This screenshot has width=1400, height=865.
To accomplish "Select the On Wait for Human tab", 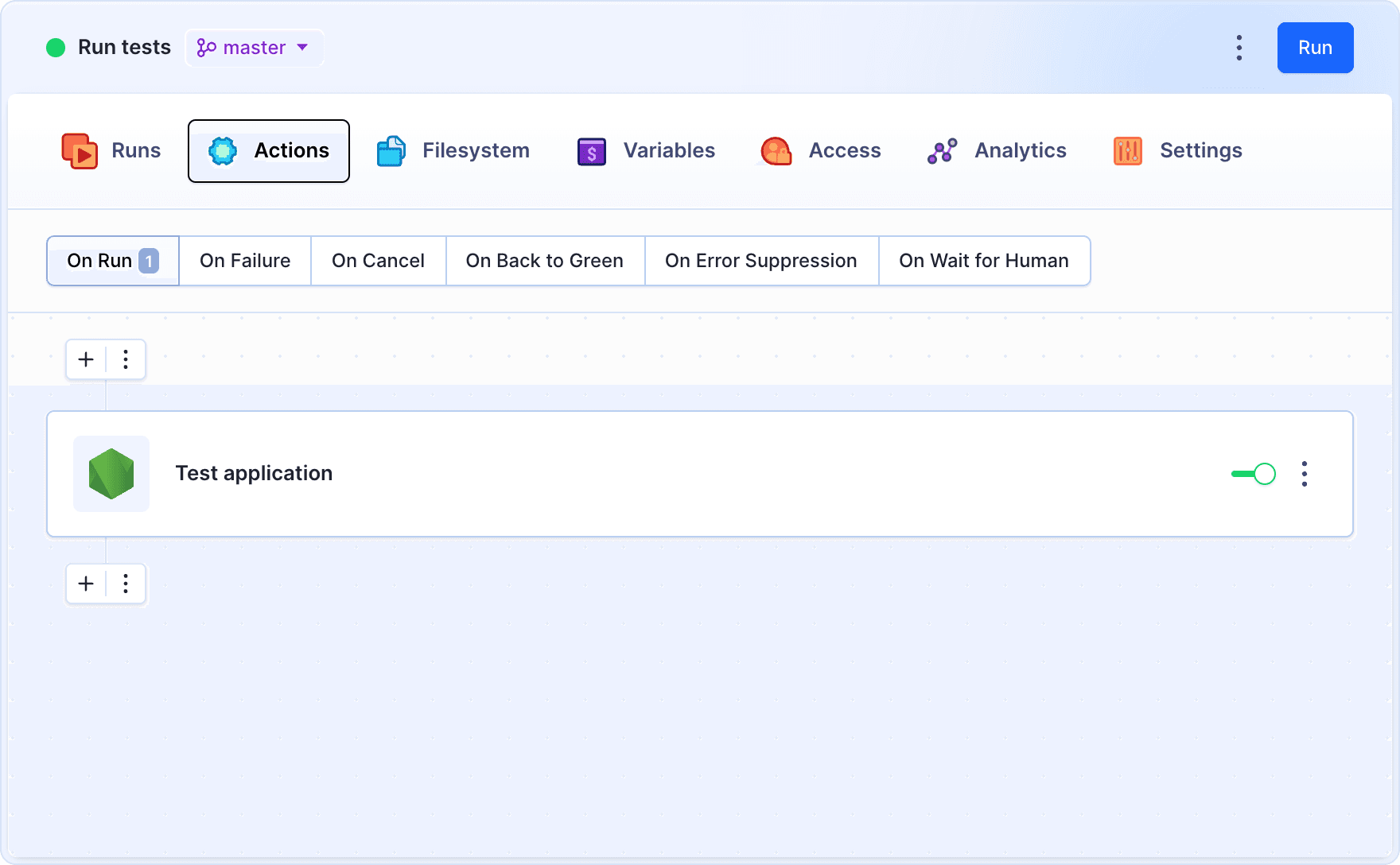I will point(984,260).
